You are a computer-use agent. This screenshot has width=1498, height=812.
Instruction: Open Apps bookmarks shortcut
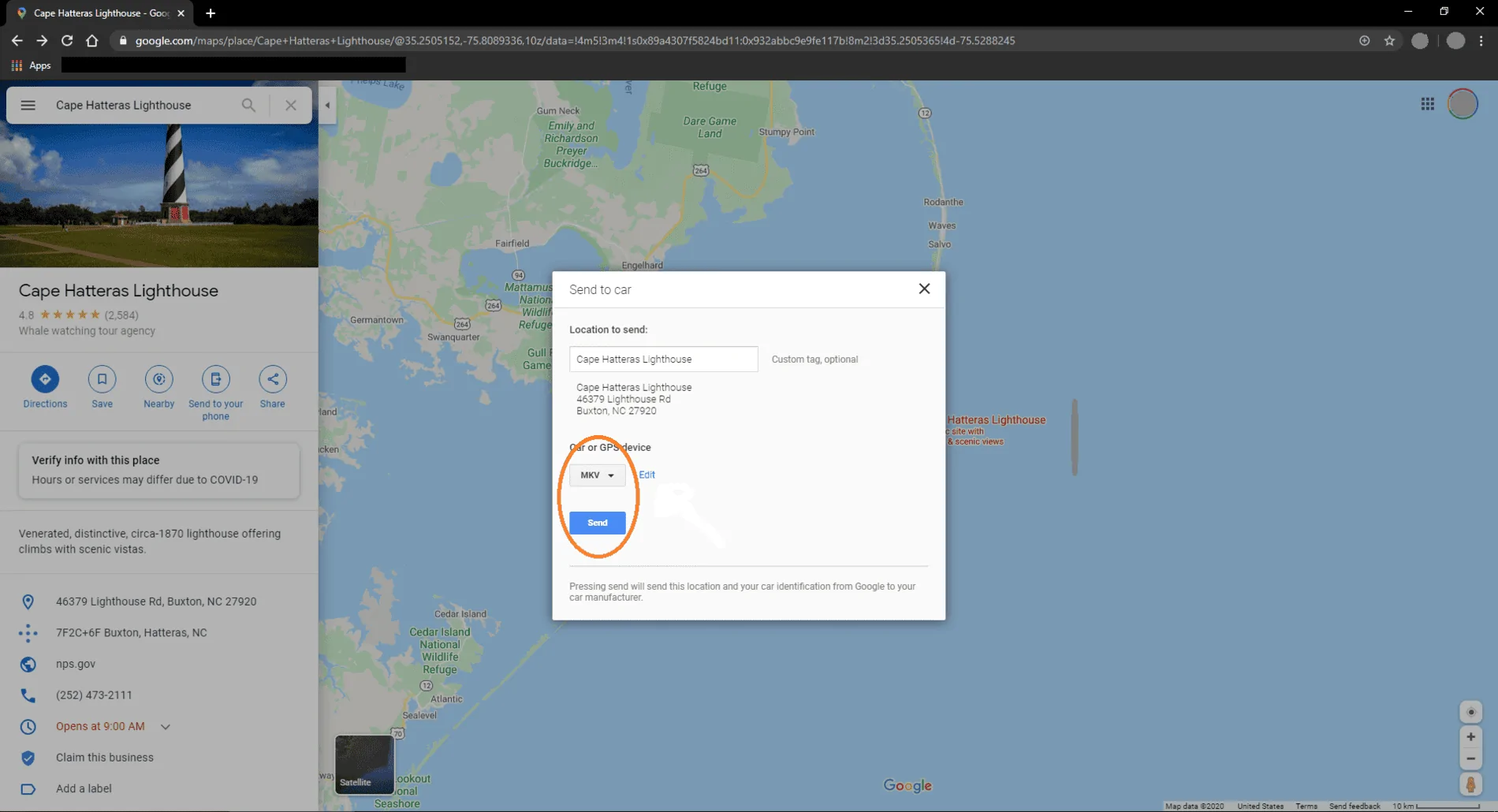pyautogui.click(x=32, y=65)
